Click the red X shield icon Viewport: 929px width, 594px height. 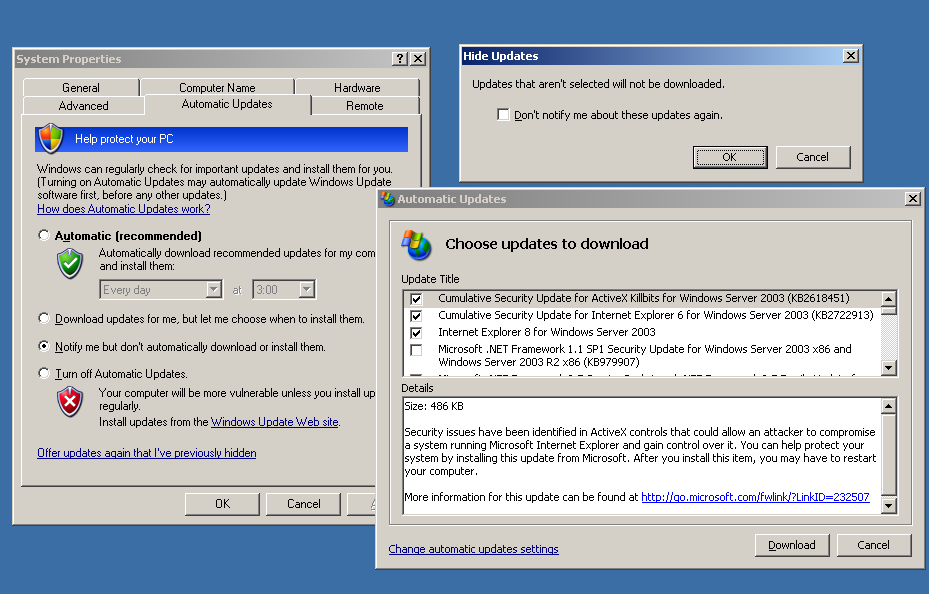click(x=70, y=402)
